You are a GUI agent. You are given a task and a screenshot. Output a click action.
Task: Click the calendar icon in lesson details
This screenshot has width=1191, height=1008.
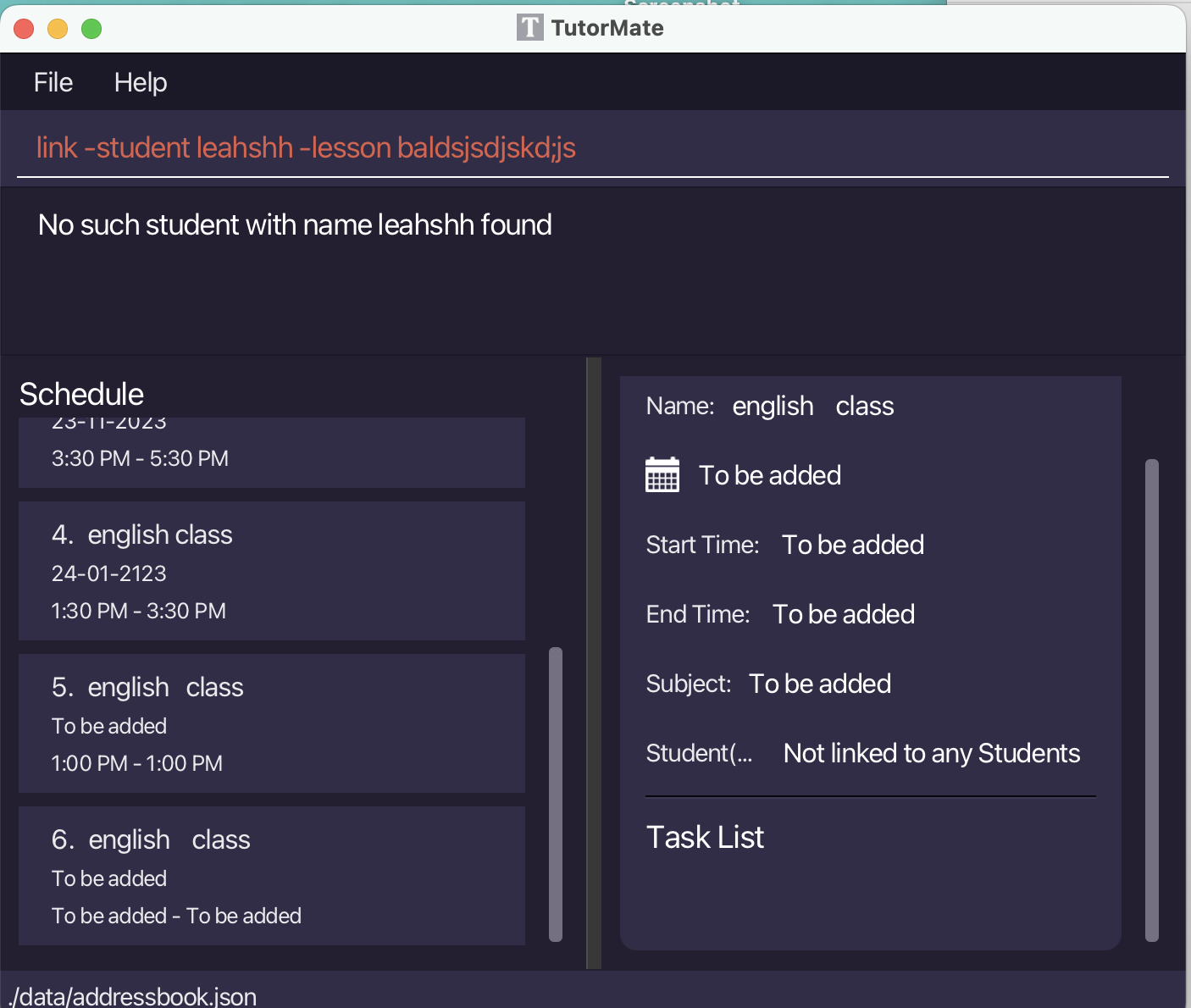pos(662,474)
